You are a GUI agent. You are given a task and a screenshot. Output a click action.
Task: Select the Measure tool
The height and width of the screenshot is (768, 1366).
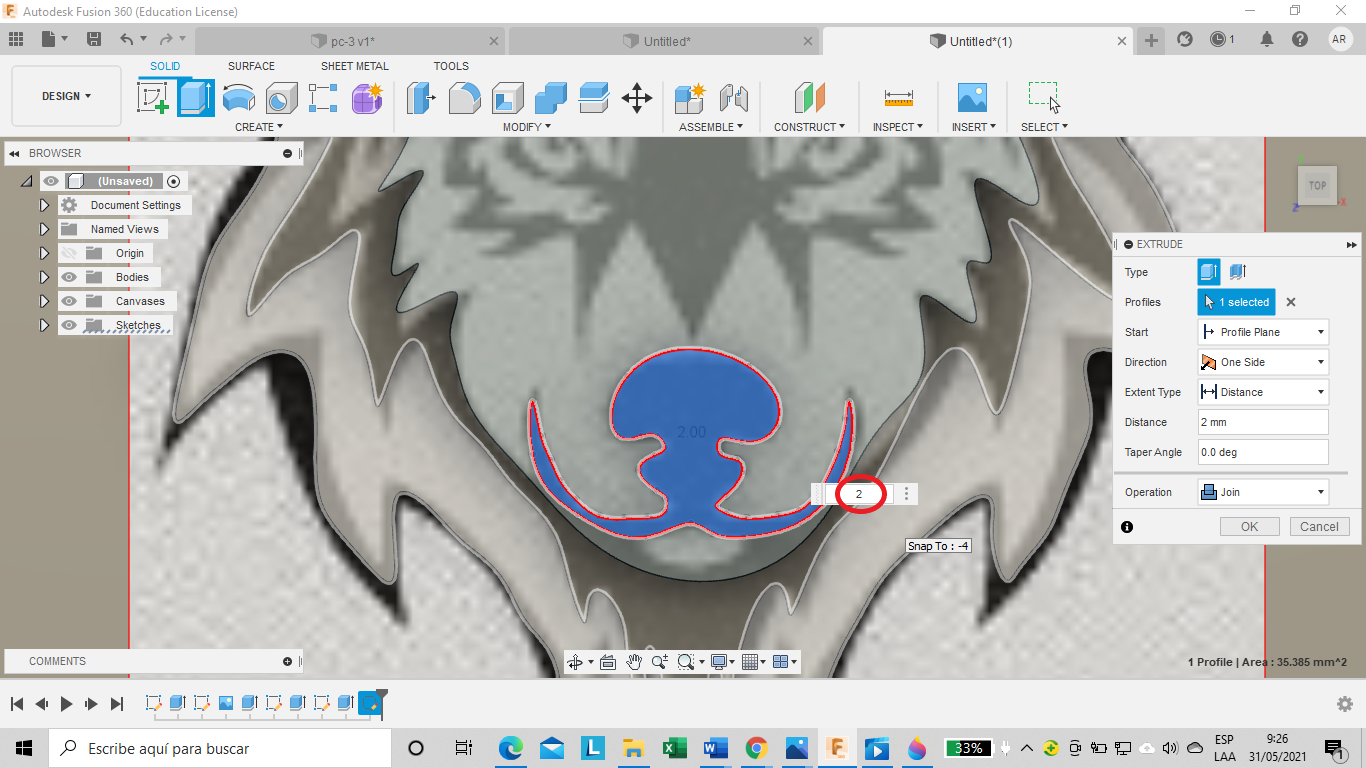click(x=899, y=98)
